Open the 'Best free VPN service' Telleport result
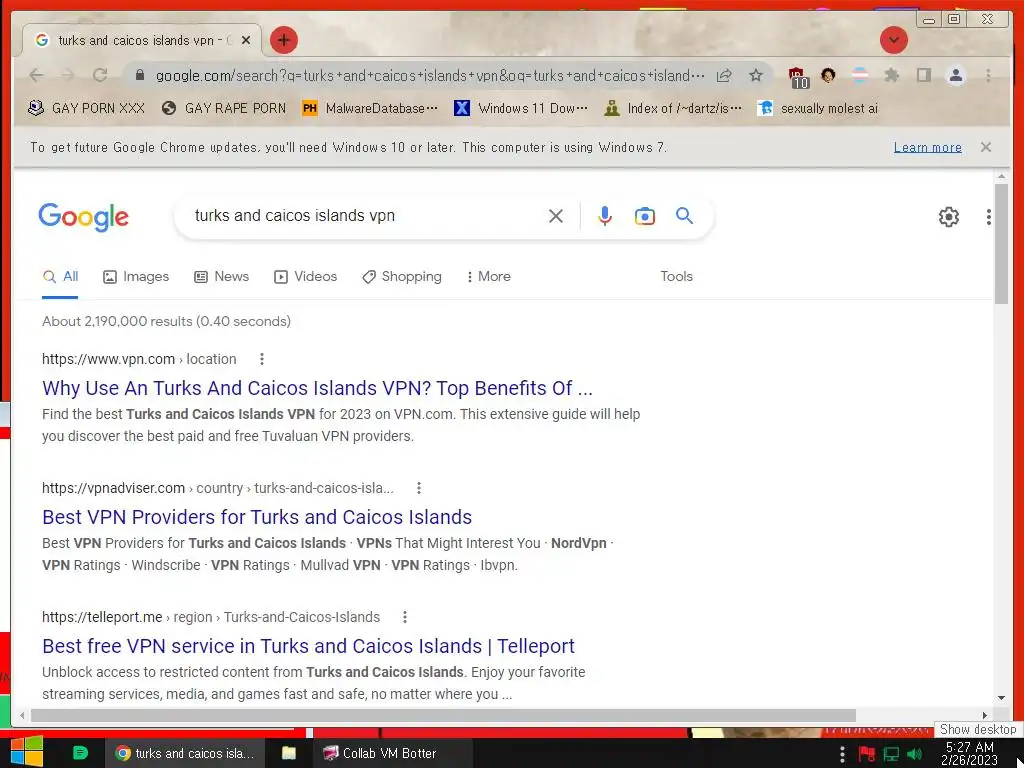 pyautogui.click(x=308, y=647)
